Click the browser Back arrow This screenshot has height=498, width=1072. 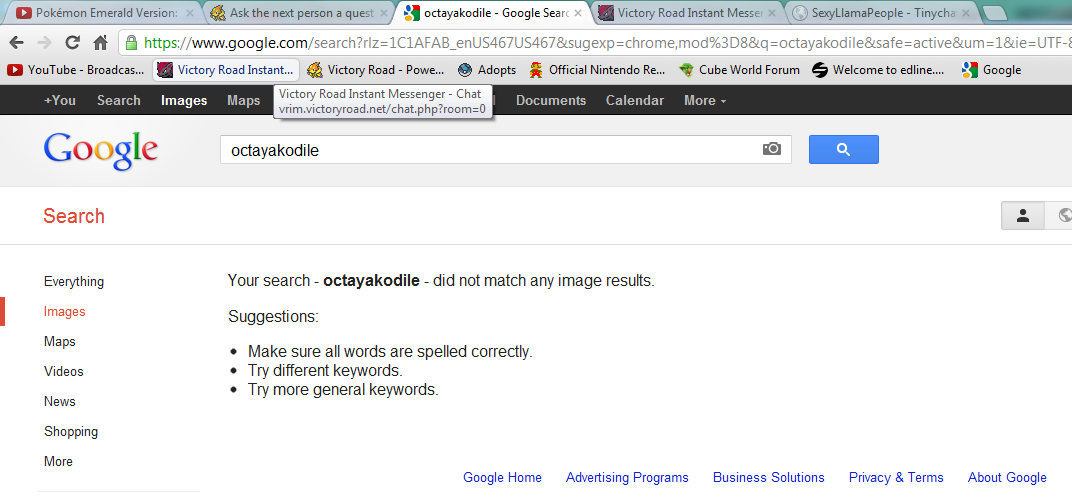coord(16,42)
